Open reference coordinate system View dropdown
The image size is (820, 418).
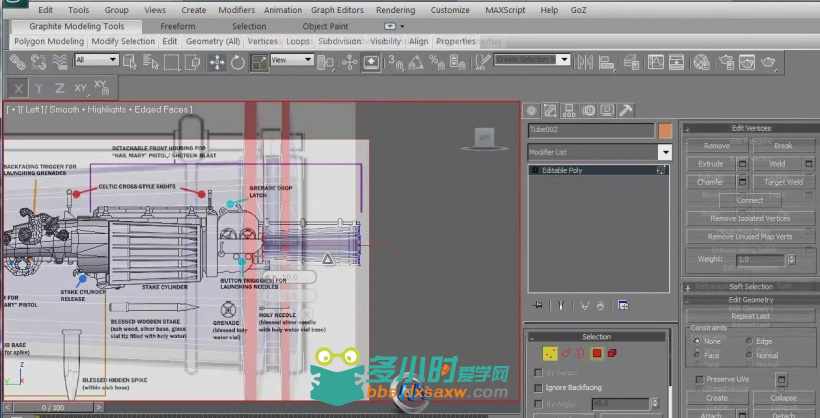tap(292, 60)
